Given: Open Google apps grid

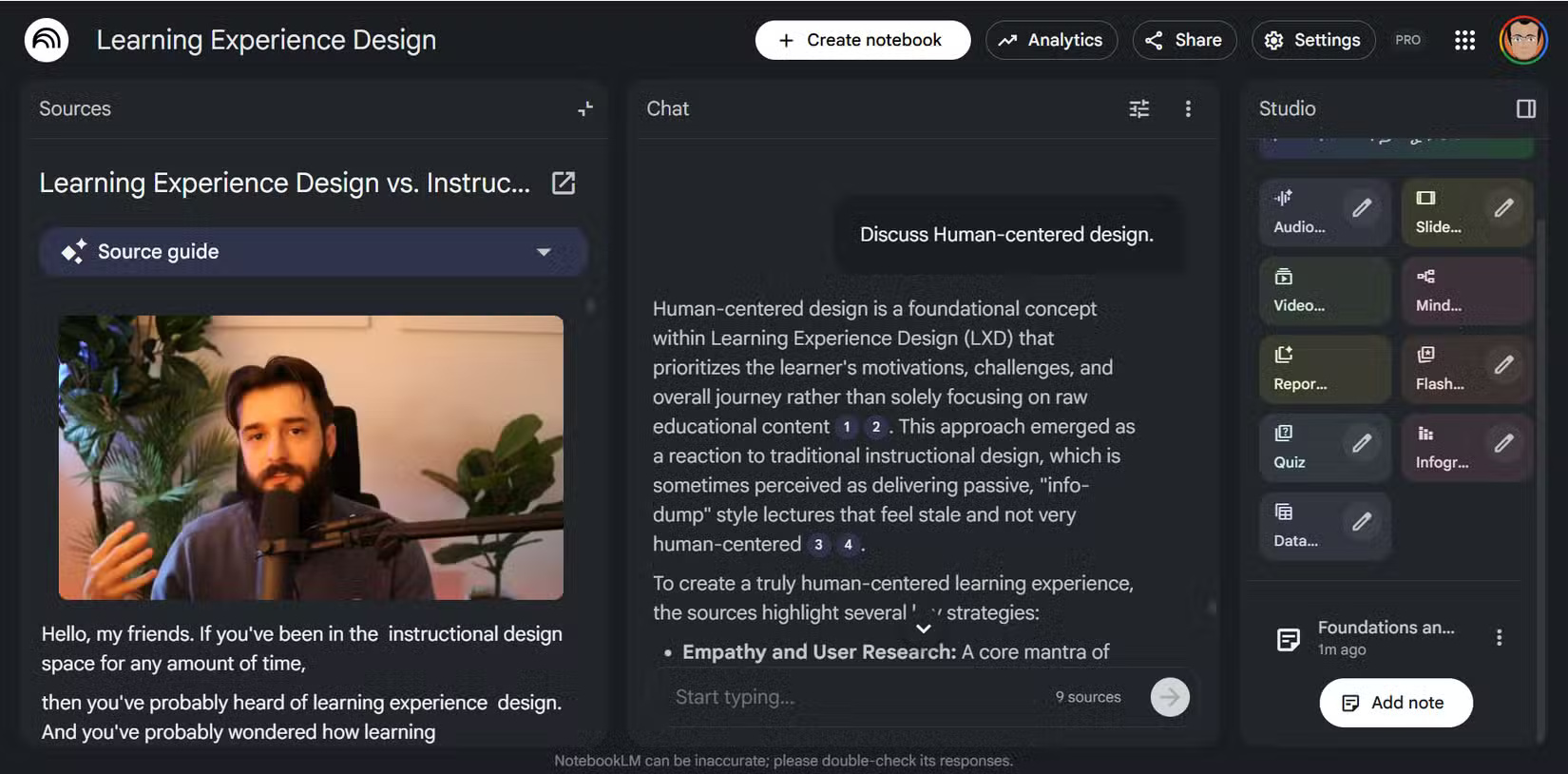Looking at the screenshot, I should coord(1464,40).
